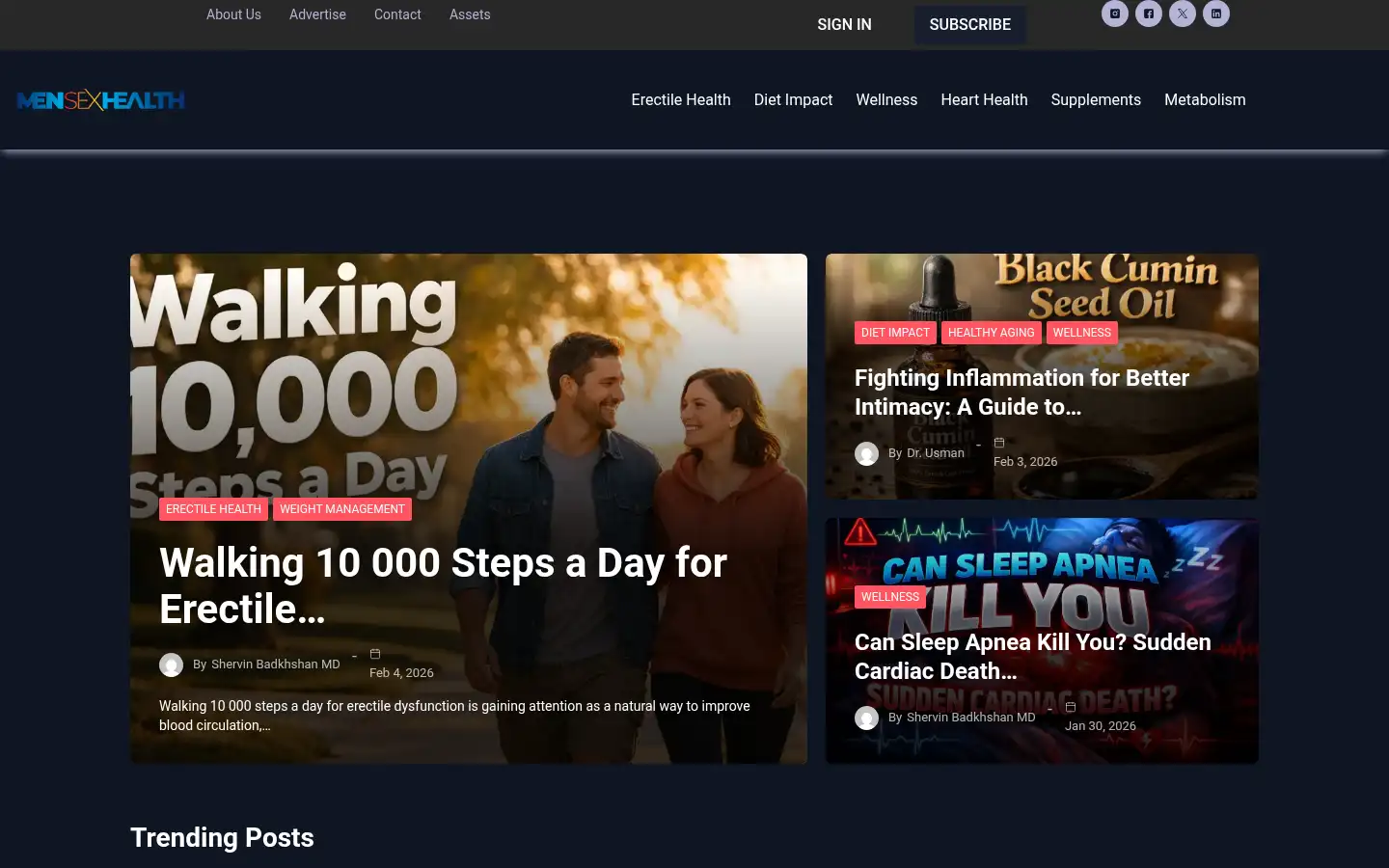Click the Walking article excerpt text
The height and width of the screenshot is (868, 1389).
(x=454, y=716)
